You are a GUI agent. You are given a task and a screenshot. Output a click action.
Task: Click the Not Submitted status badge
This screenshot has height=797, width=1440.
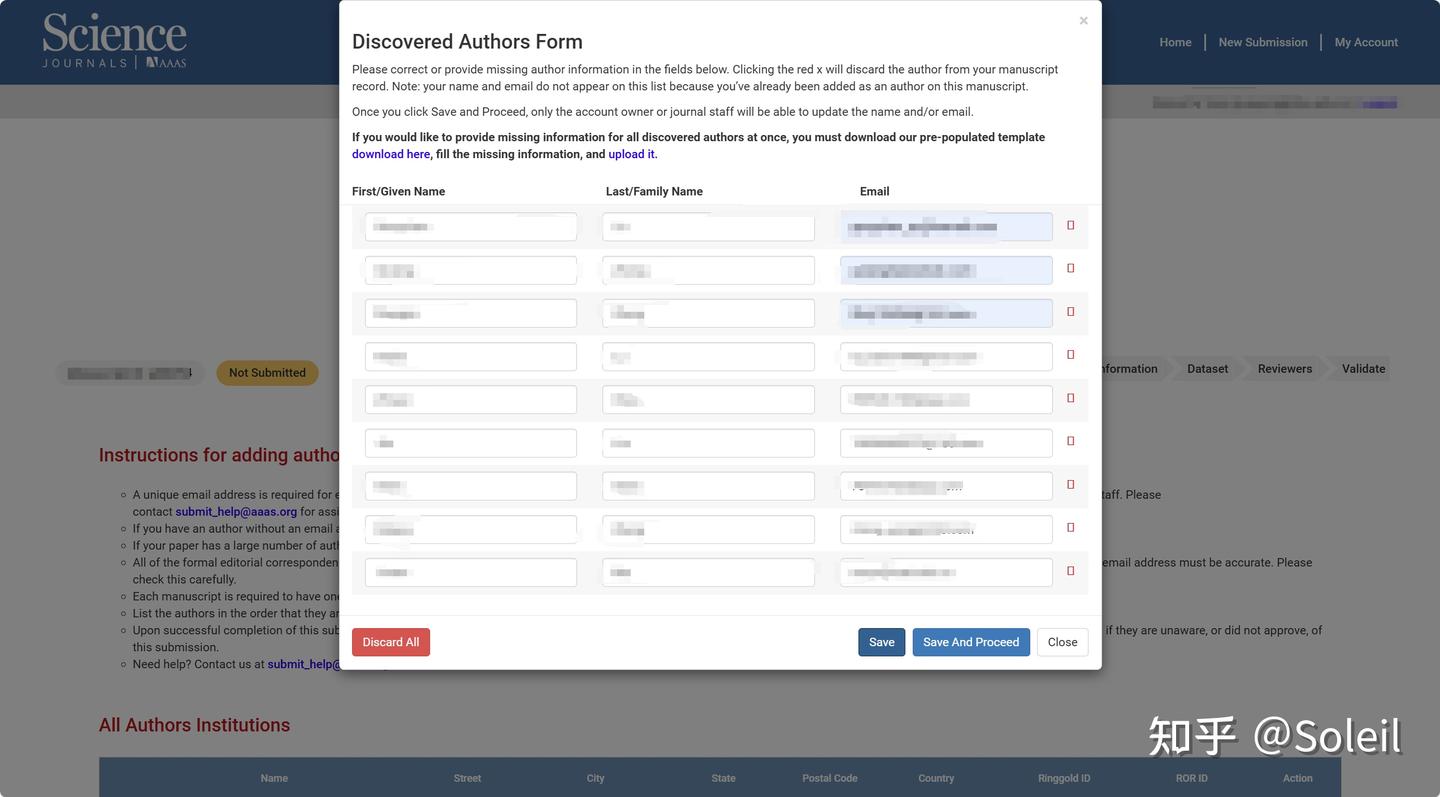coord(267,373)
